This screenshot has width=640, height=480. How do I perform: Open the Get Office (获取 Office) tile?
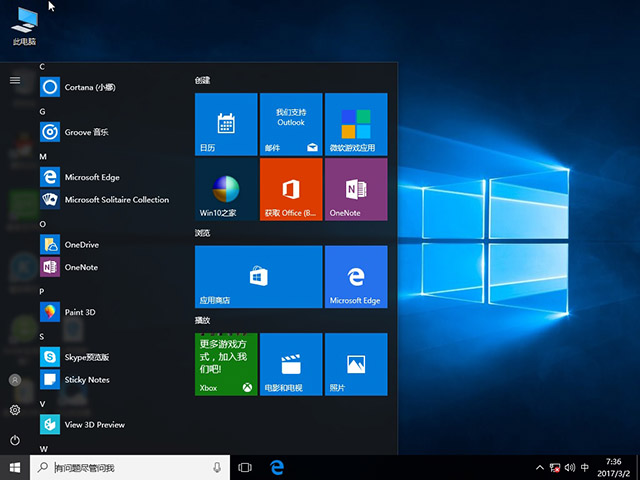pos(290,189)
